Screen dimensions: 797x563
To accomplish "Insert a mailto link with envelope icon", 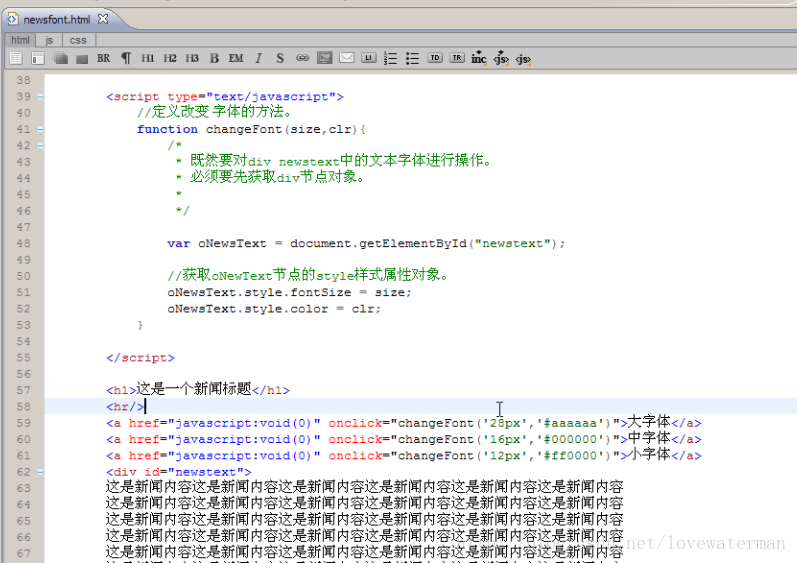I will (x=347, y=58).
